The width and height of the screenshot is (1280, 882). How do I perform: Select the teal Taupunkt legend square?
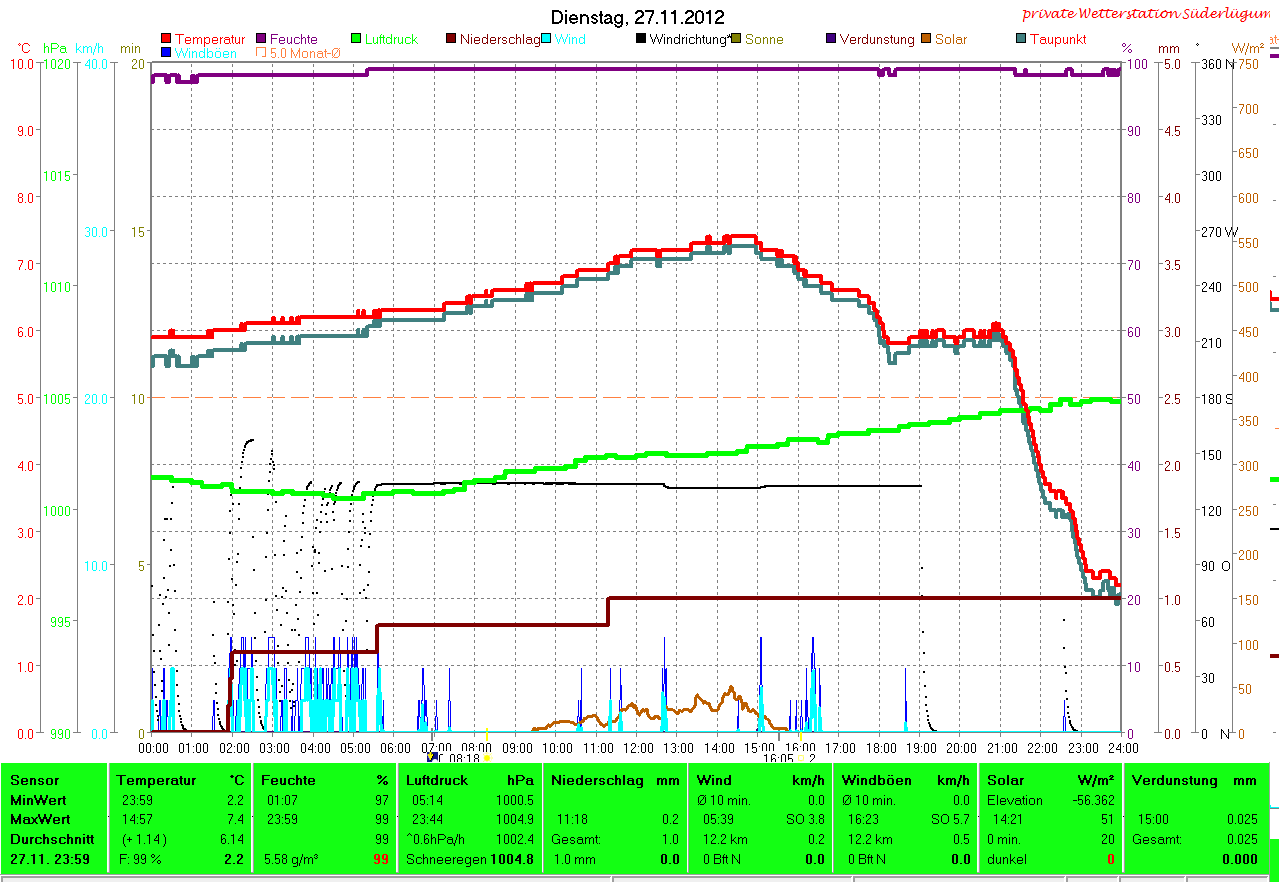1021,39
